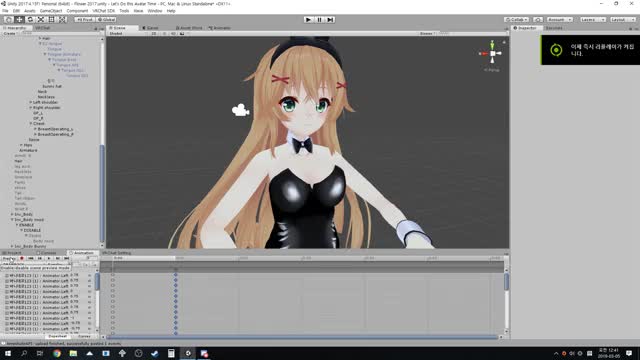Select the Rotate tool in the toolbar
Viewport: 640px width, 360px height.
[30, 20]
